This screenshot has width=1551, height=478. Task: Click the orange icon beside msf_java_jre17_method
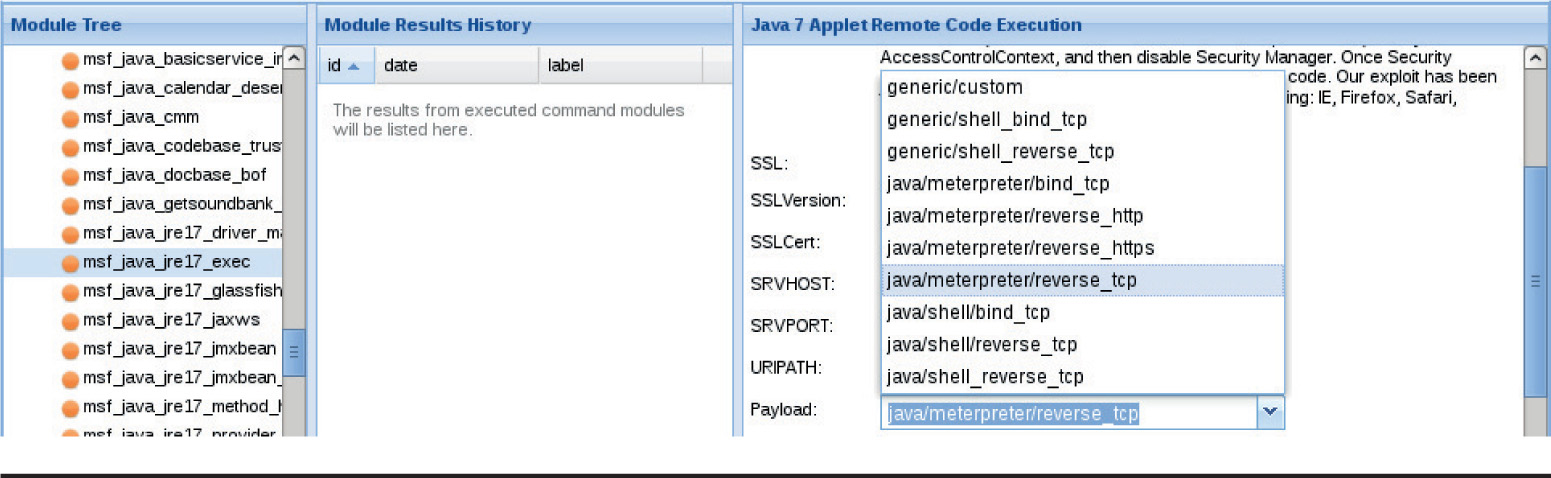[x=70, y=408]
